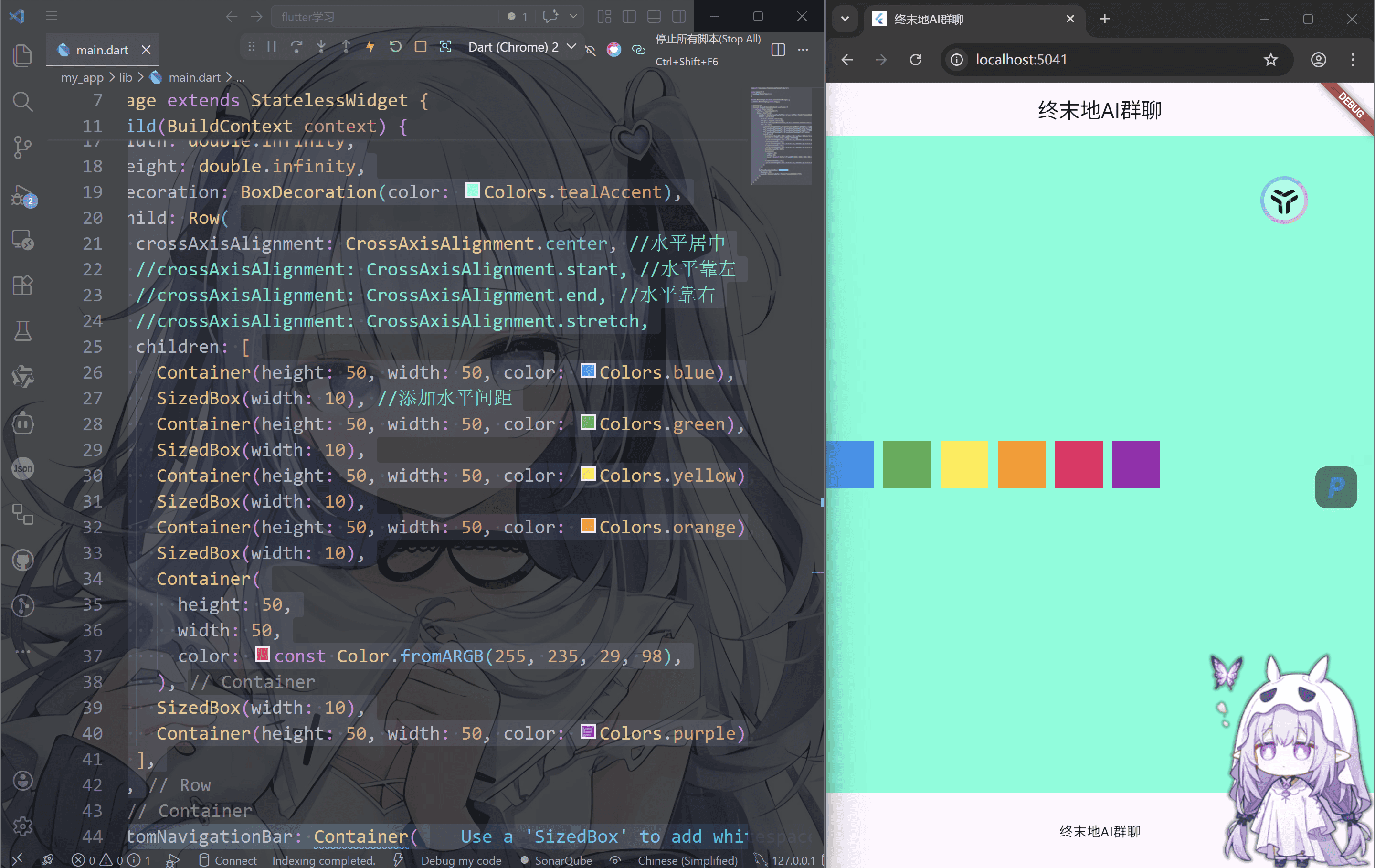Click the main.dart breadcrumb
Viewport: 1375px width, 868px height.
click(194, 77)
